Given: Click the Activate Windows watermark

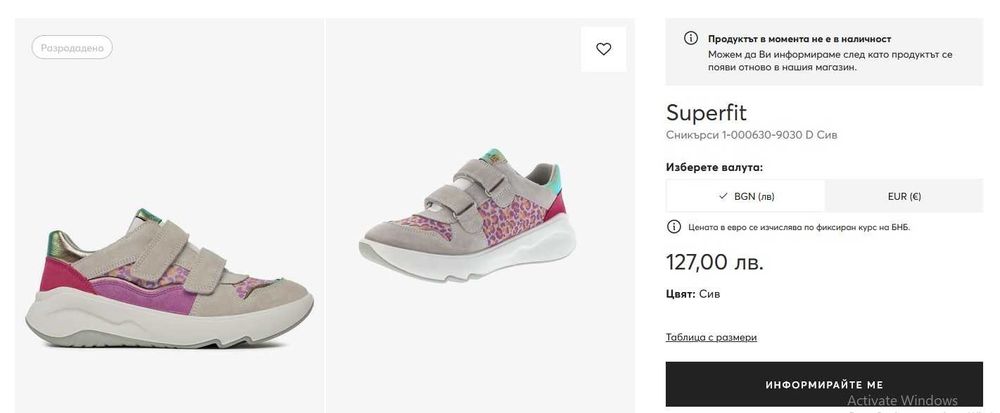Looking at the screenshot, I should [902, 401].
